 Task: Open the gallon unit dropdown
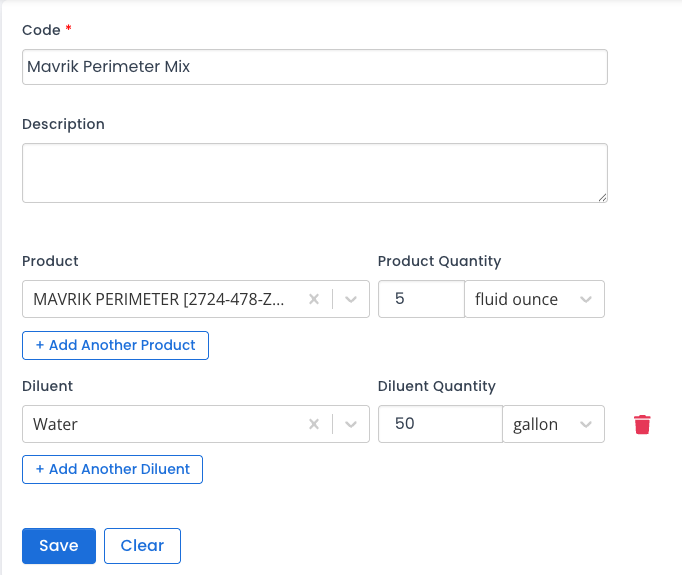coord(553,424)
